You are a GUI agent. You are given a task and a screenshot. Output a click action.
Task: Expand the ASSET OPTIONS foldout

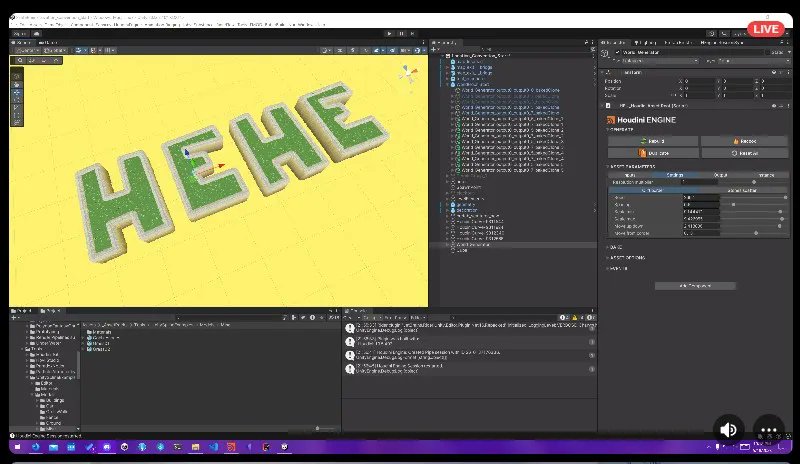point(626,257)
